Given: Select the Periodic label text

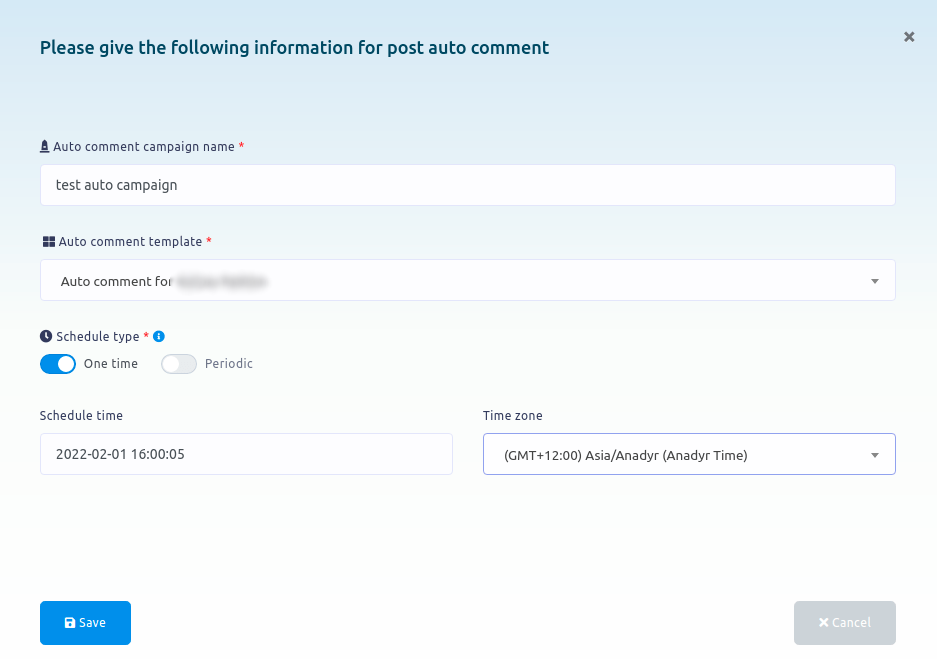Looking at the screenshot, I should (229, 364).
